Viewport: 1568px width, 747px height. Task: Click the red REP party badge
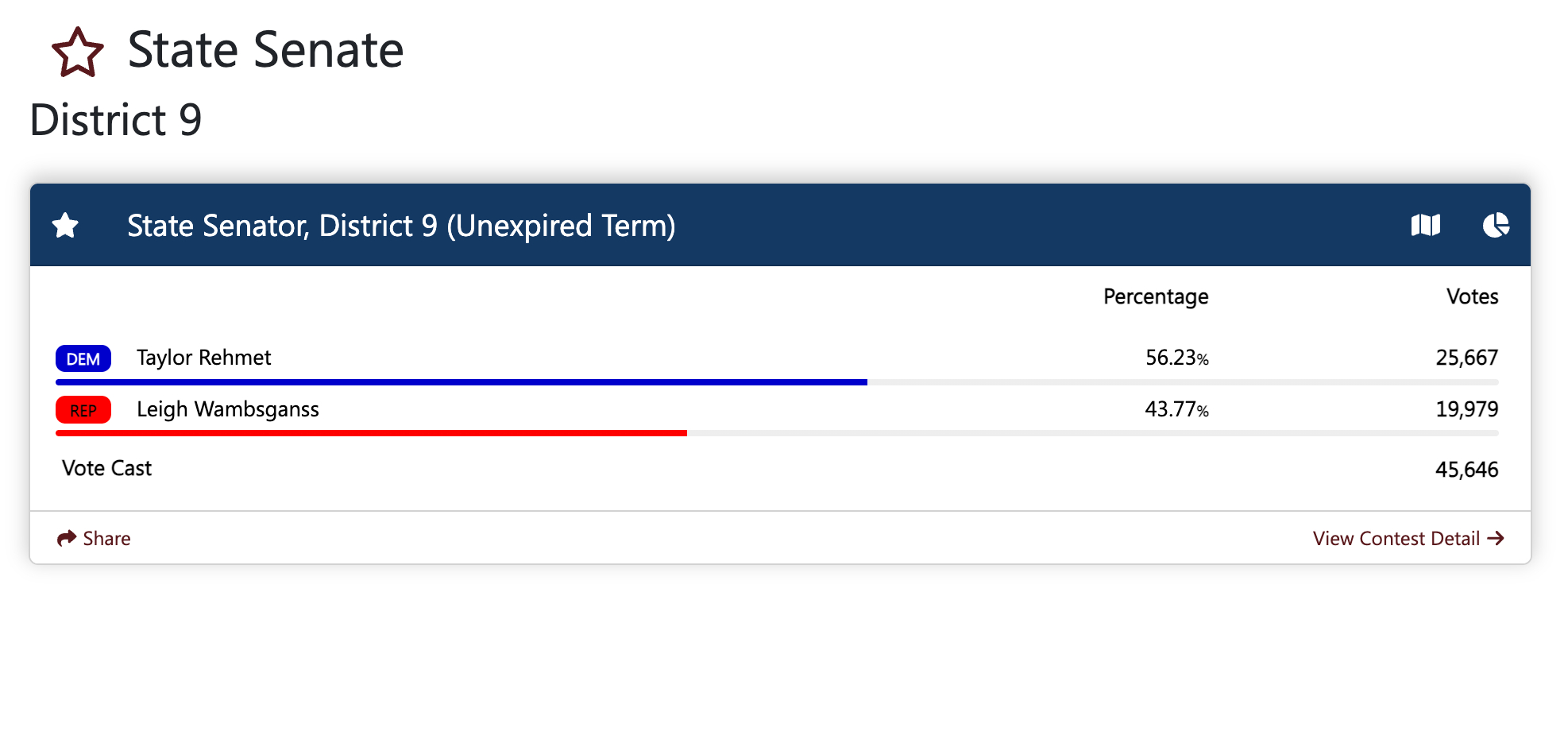83,410
